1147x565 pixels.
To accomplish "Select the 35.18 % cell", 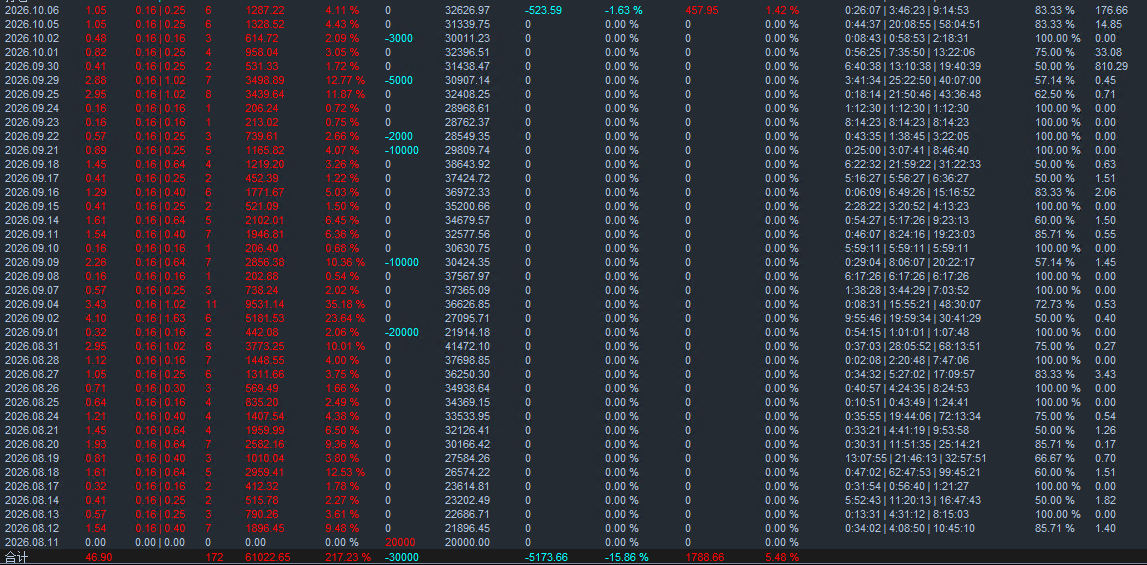I will point(345,304).
